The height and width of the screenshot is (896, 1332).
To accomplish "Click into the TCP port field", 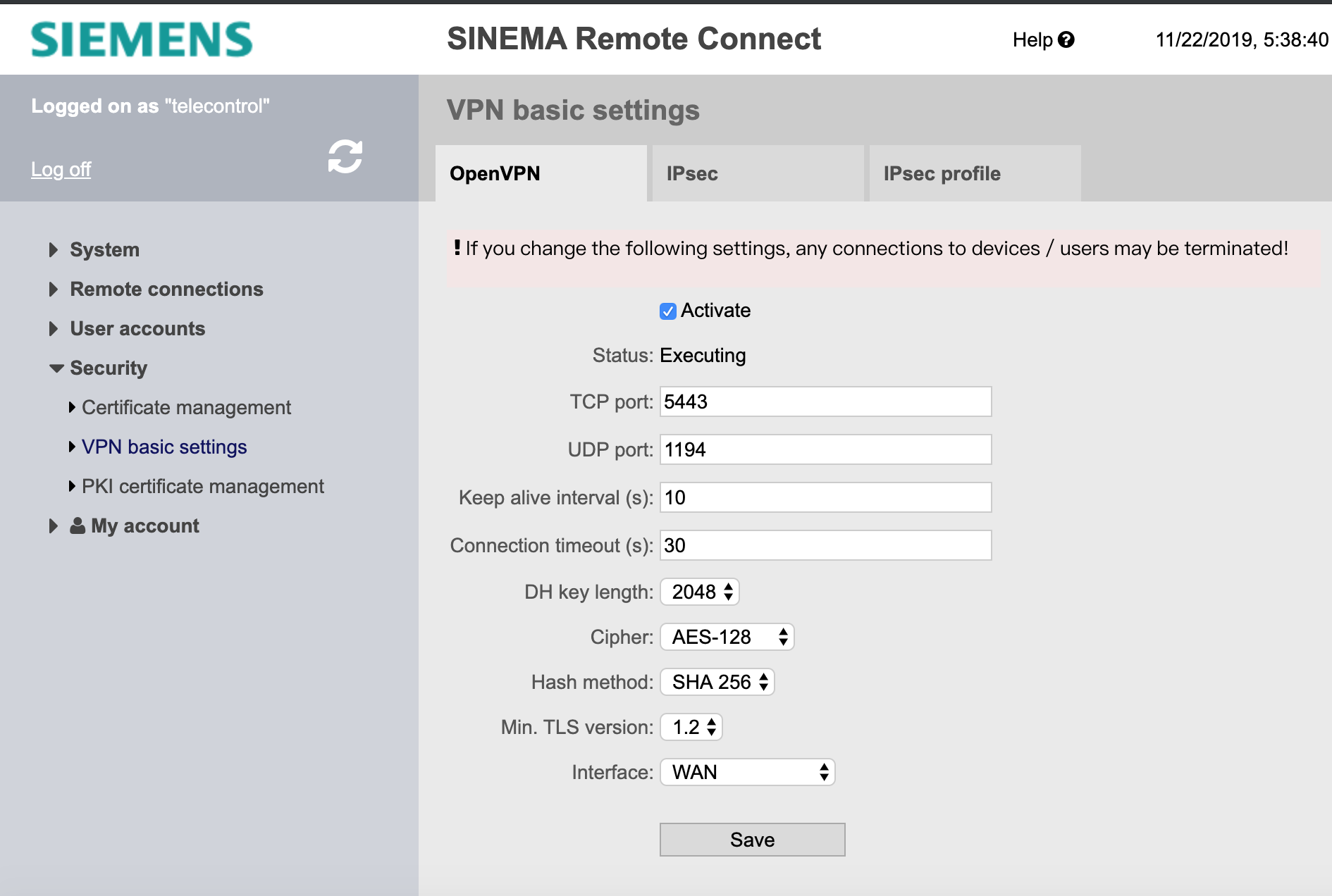I will [x=825, y=402].
